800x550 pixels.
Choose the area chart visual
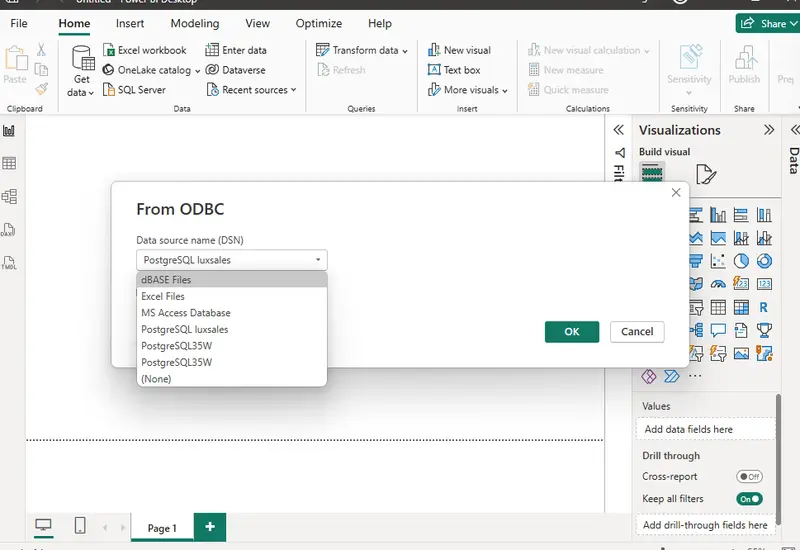[718, 238]
